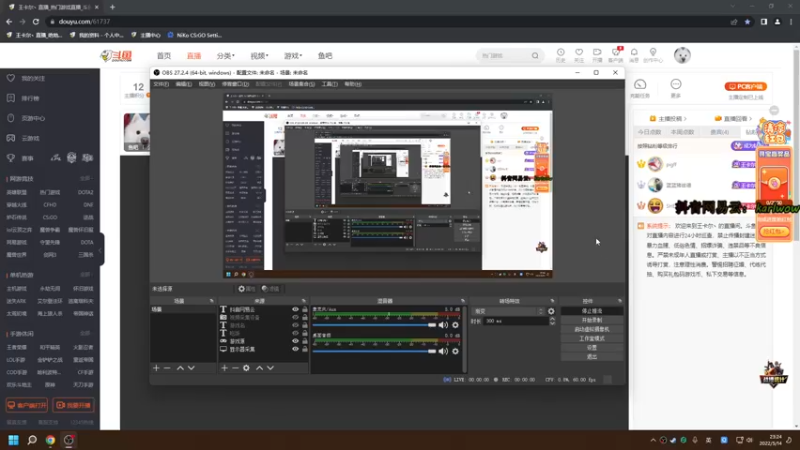This screenshot has width=800, height=450.
Task: Toggle visibility of the game capture source
Action: point(295,341)
